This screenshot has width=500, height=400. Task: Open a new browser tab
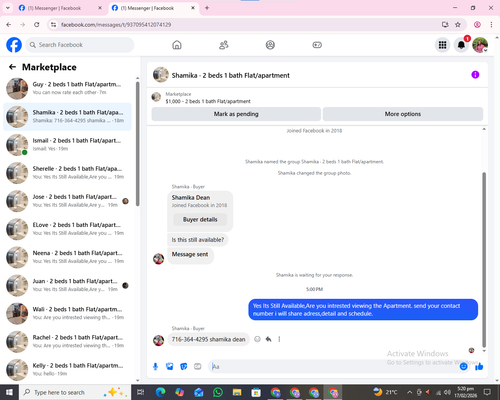tap(207, 8)
